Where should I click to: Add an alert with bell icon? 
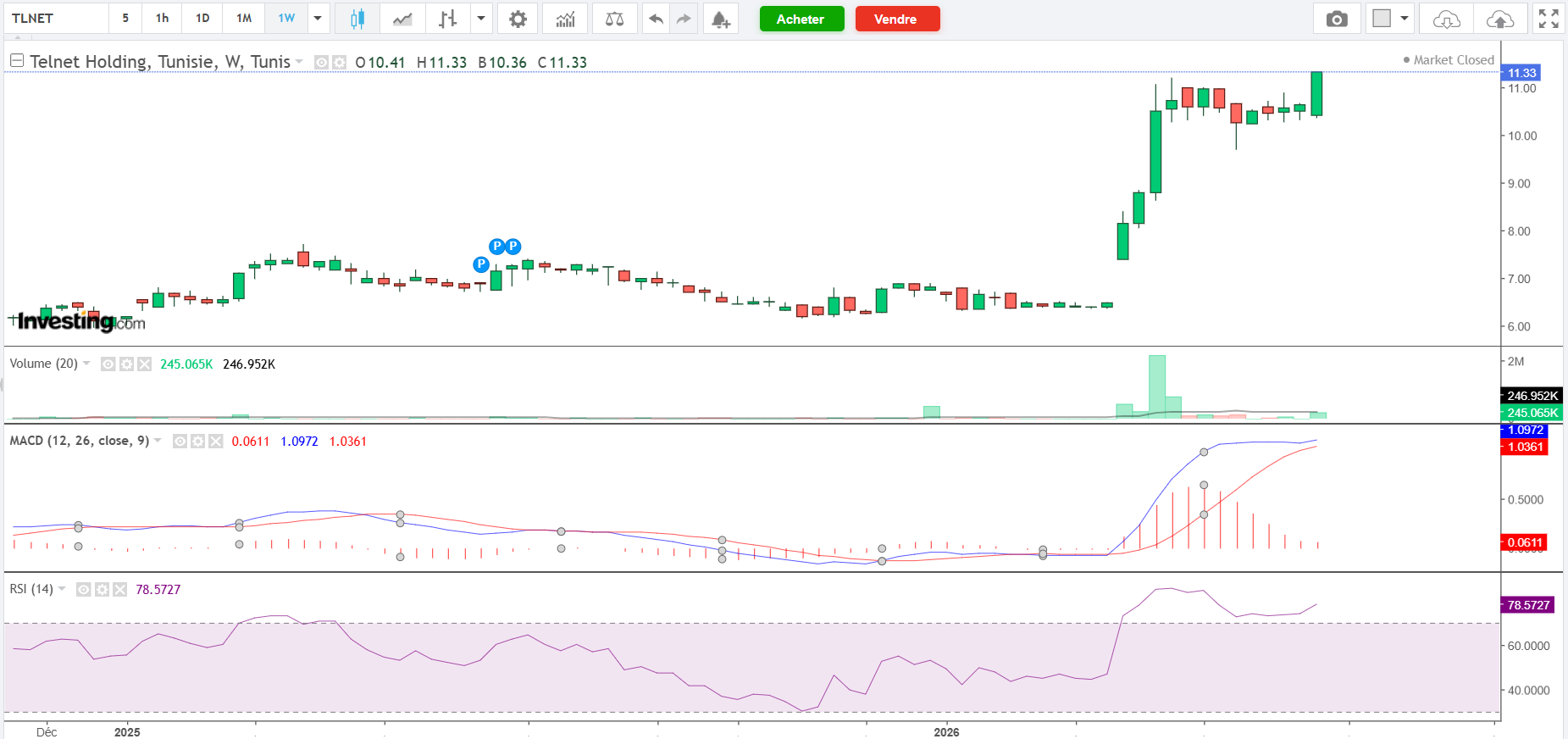pos(720,19)
